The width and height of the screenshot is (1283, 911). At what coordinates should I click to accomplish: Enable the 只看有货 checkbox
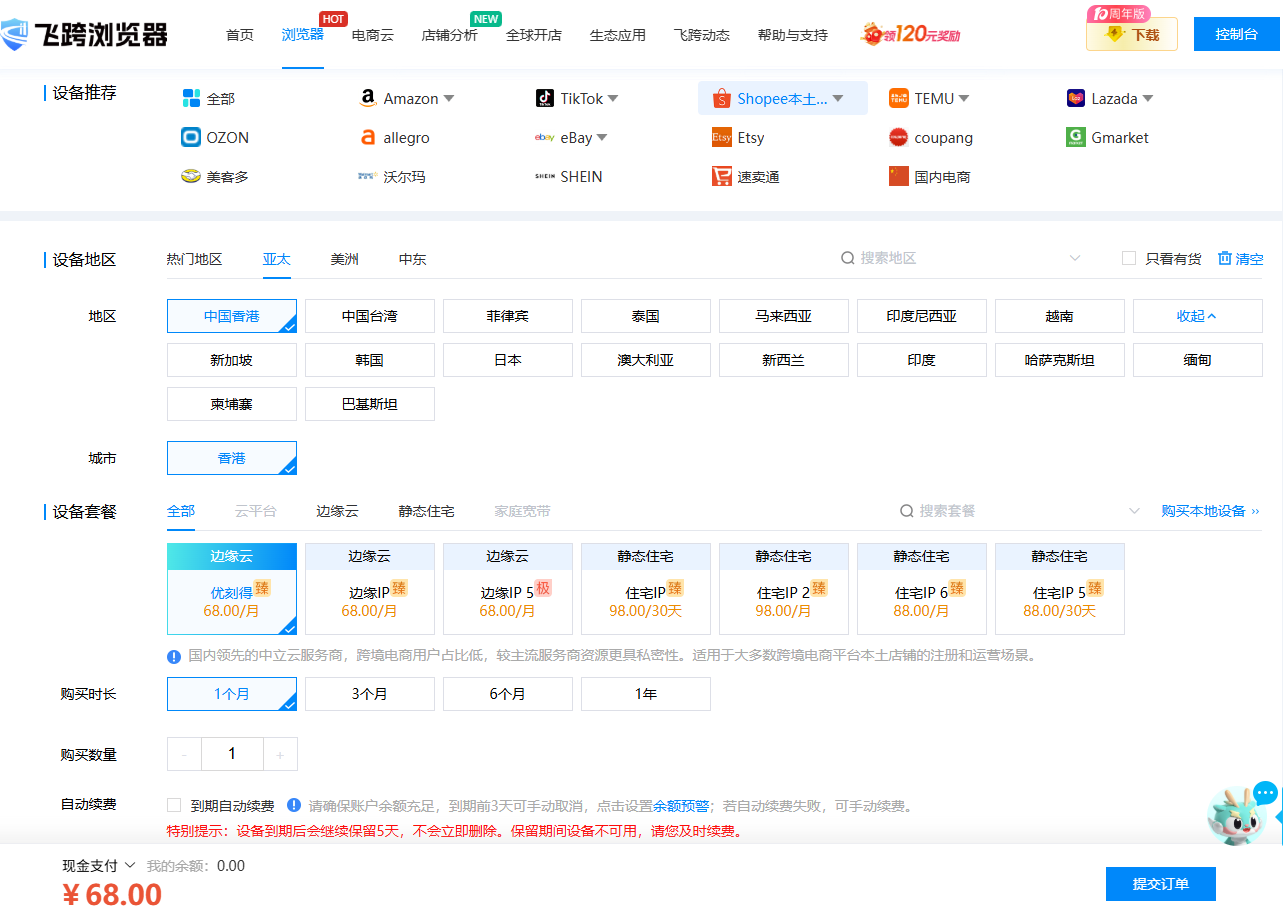1129,259
